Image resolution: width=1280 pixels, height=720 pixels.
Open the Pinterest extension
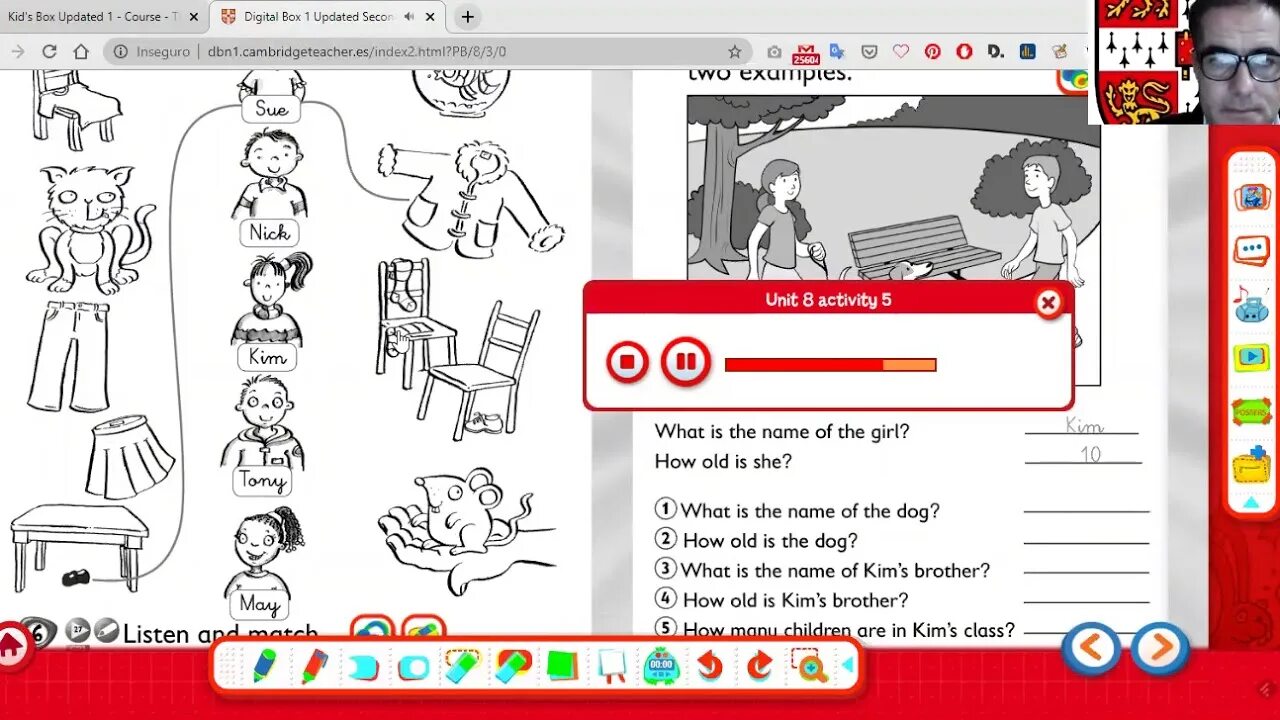pos(932,51)
